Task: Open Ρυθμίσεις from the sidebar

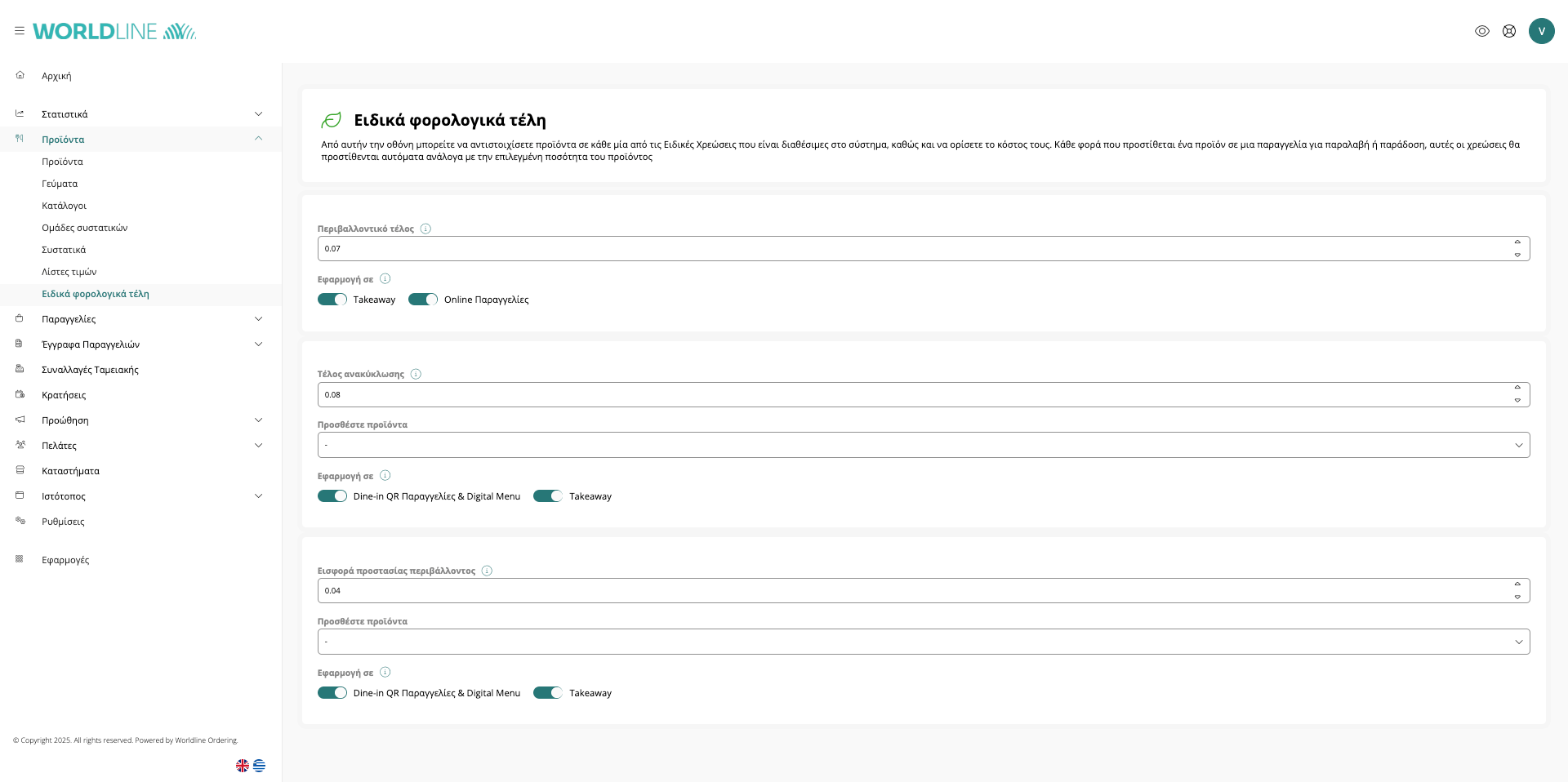Action: [x=63, y=522]
